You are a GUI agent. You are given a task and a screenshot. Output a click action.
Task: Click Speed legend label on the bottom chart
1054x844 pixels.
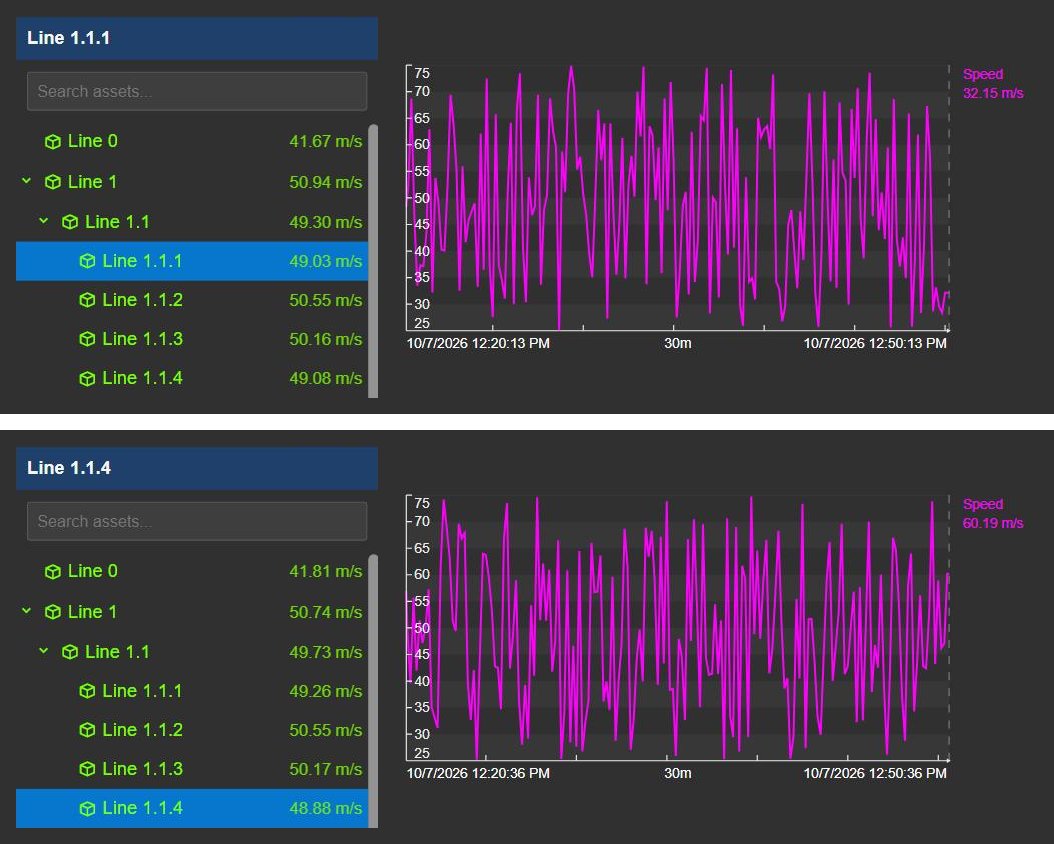click(x=983, y=505)
